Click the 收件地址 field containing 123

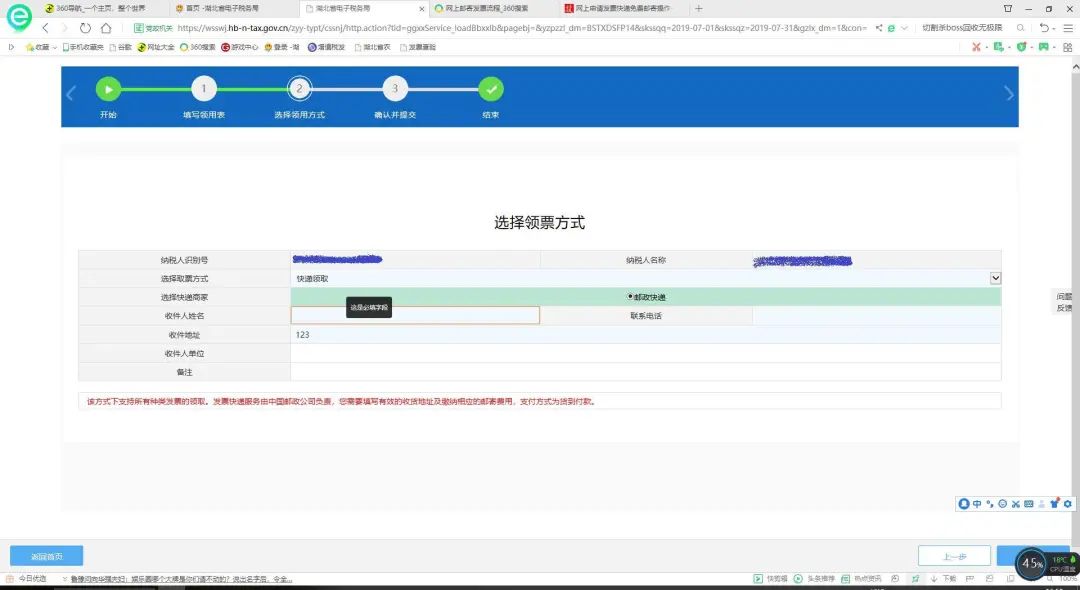[645, 335]
